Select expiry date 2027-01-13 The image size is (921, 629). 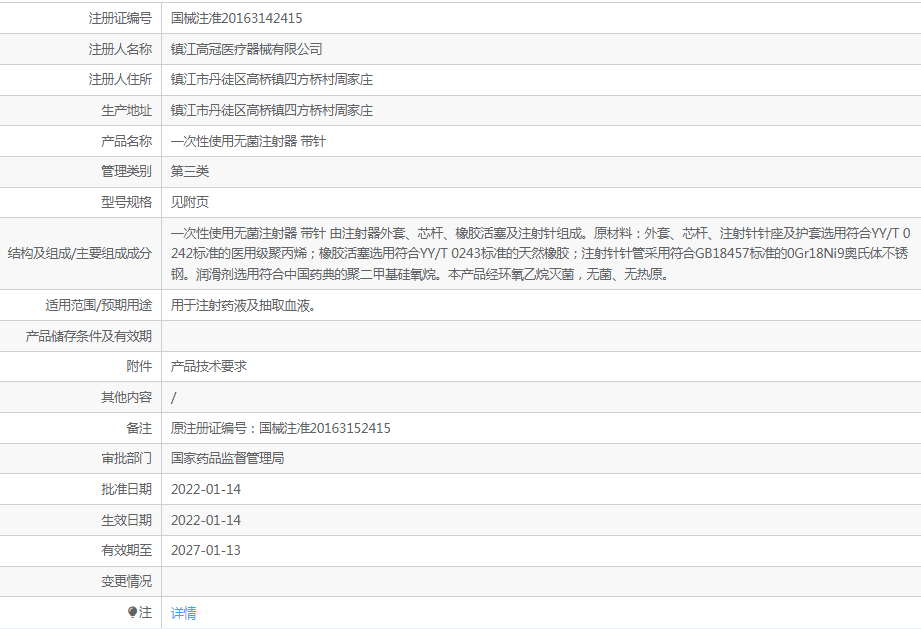pyautogui.click(x=206, y=550)
